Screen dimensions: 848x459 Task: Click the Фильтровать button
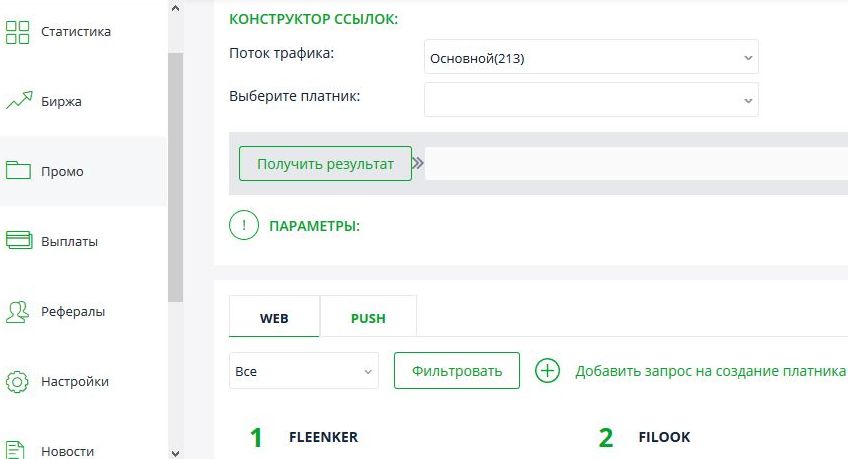[x=457, y=371]
